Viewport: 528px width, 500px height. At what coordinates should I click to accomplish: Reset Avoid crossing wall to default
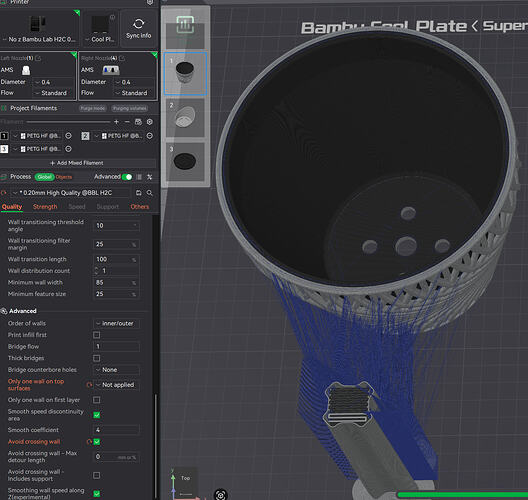point(89,442)
